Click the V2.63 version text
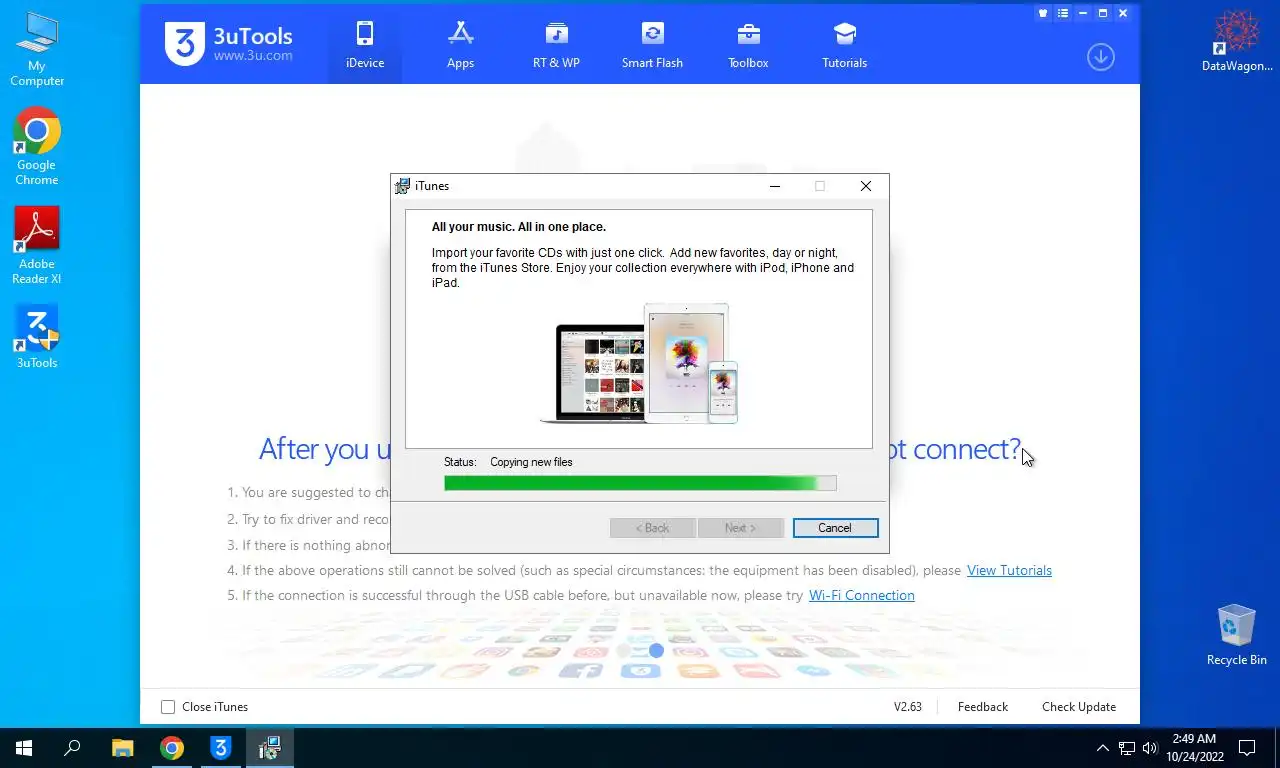This screenshot has width=1280, height=768. tap(907, 707)
